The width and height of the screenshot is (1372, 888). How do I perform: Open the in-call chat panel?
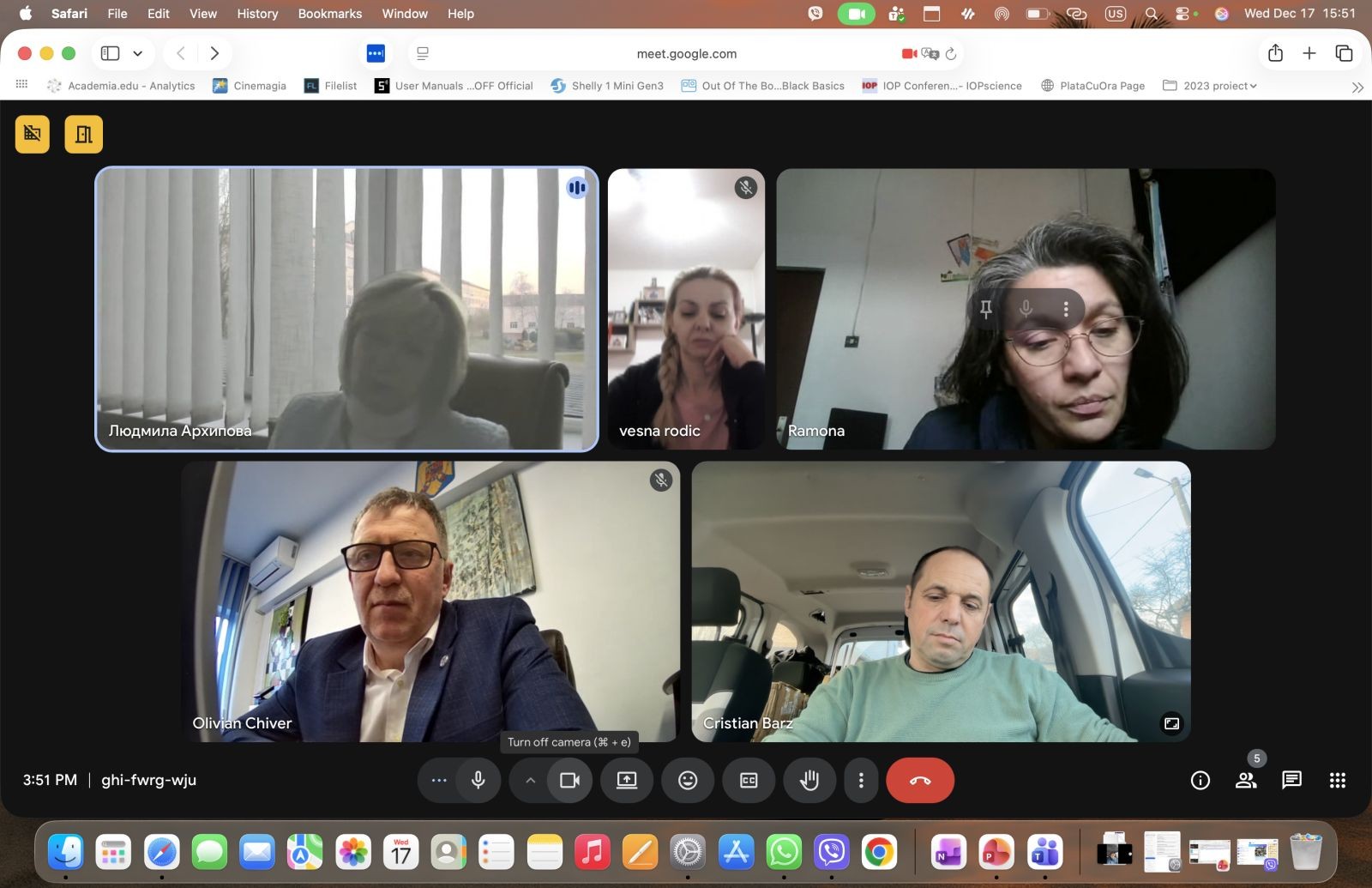(1291, 780)
